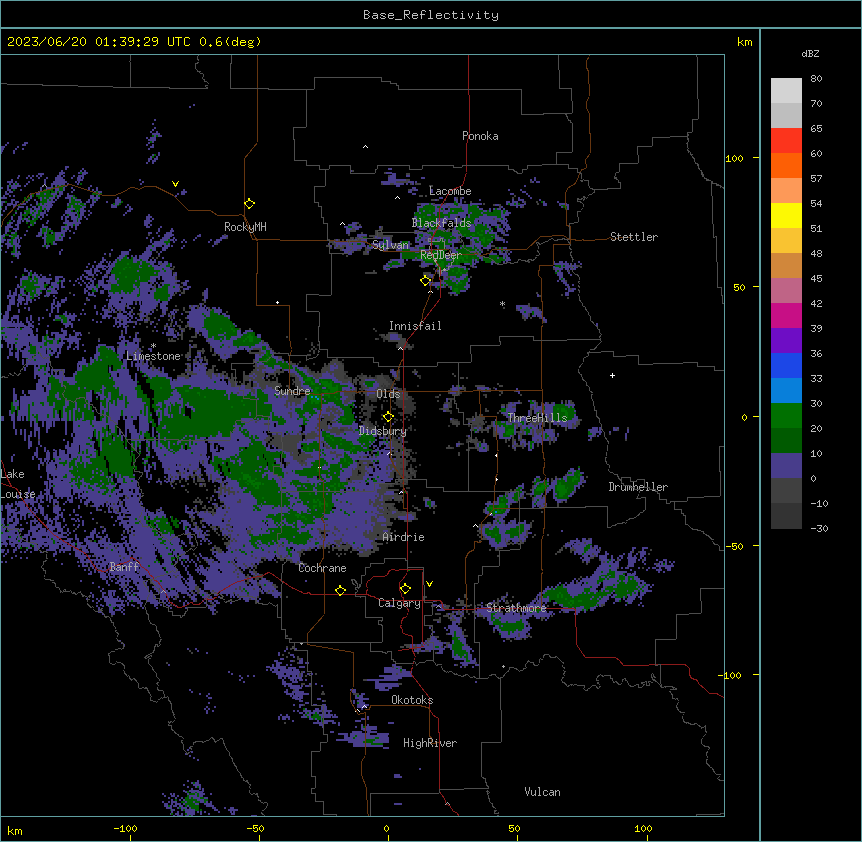
Task: Click the Olds town label
Action: click(388, 394)
